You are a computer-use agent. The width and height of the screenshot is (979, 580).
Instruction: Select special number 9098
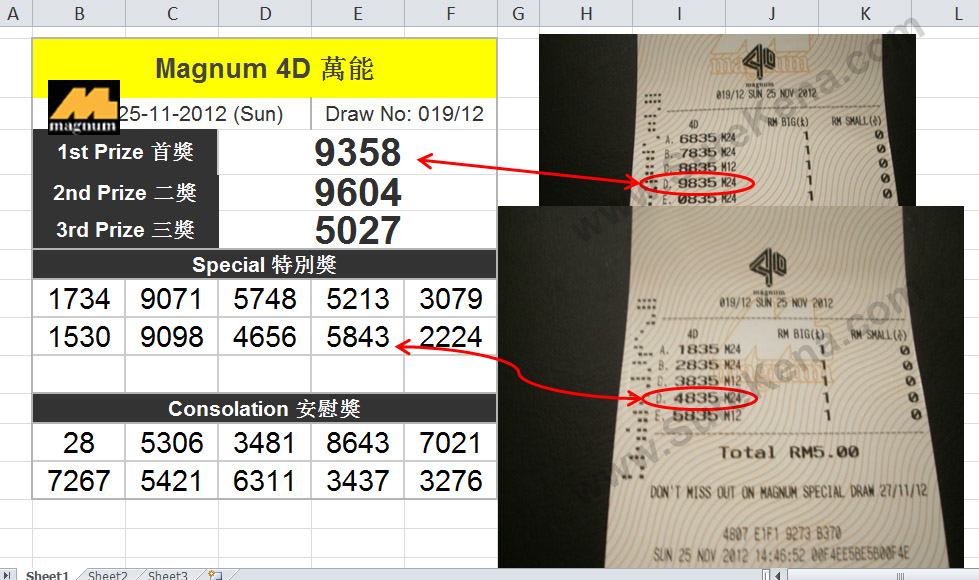pos(172,337)
